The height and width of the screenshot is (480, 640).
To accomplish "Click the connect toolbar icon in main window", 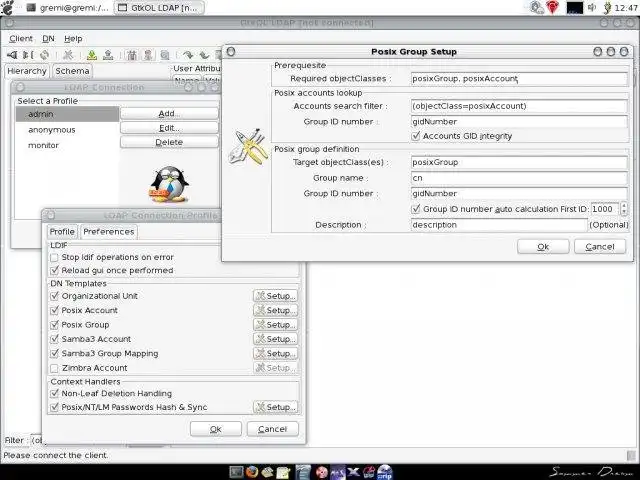I will click(12, 55).
